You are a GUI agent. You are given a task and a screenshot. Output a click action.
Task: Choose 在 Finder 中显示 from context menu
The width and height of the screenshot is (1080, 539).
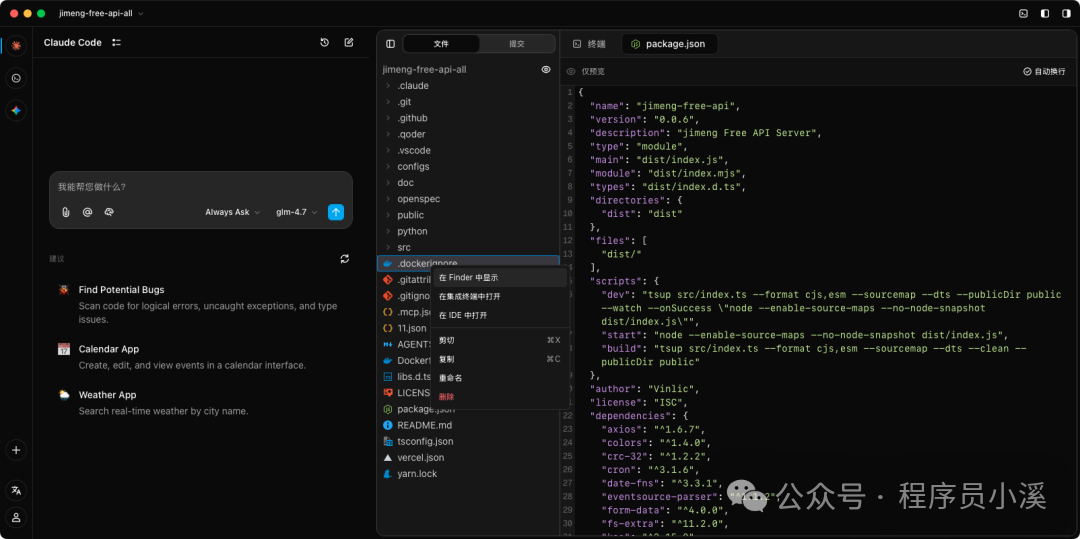499,277
